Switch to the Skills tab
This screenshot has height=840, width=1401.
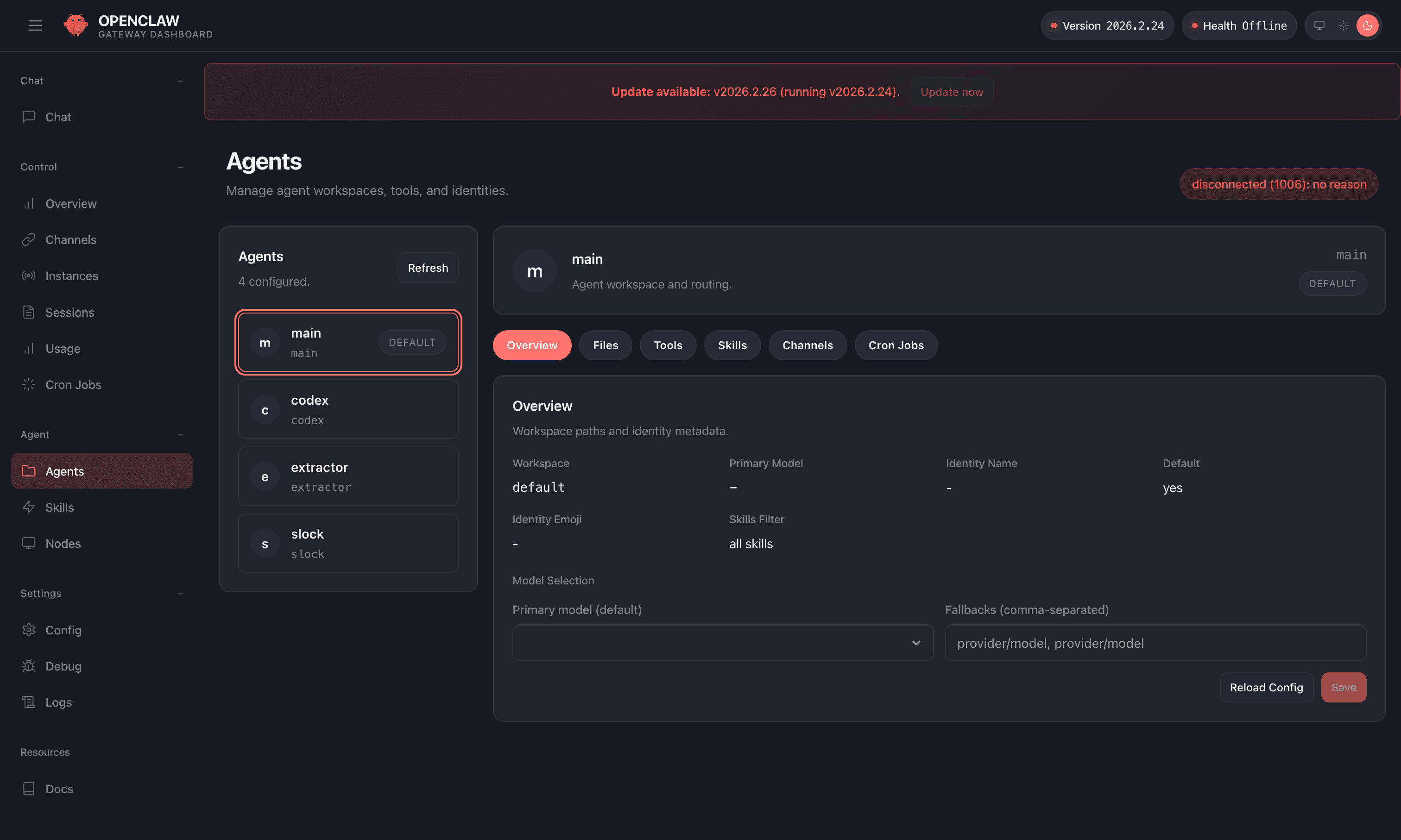[732, 345]
